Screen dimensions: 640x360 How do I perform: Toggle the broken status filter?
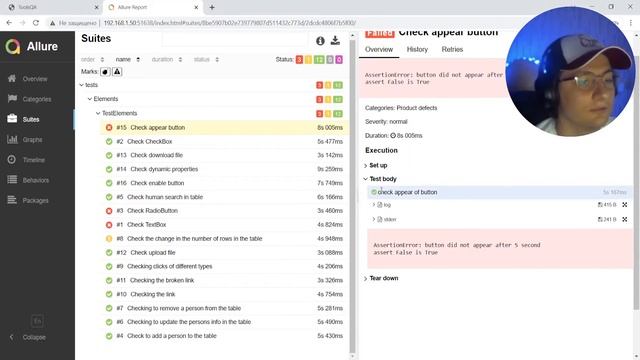pos(309,60)
